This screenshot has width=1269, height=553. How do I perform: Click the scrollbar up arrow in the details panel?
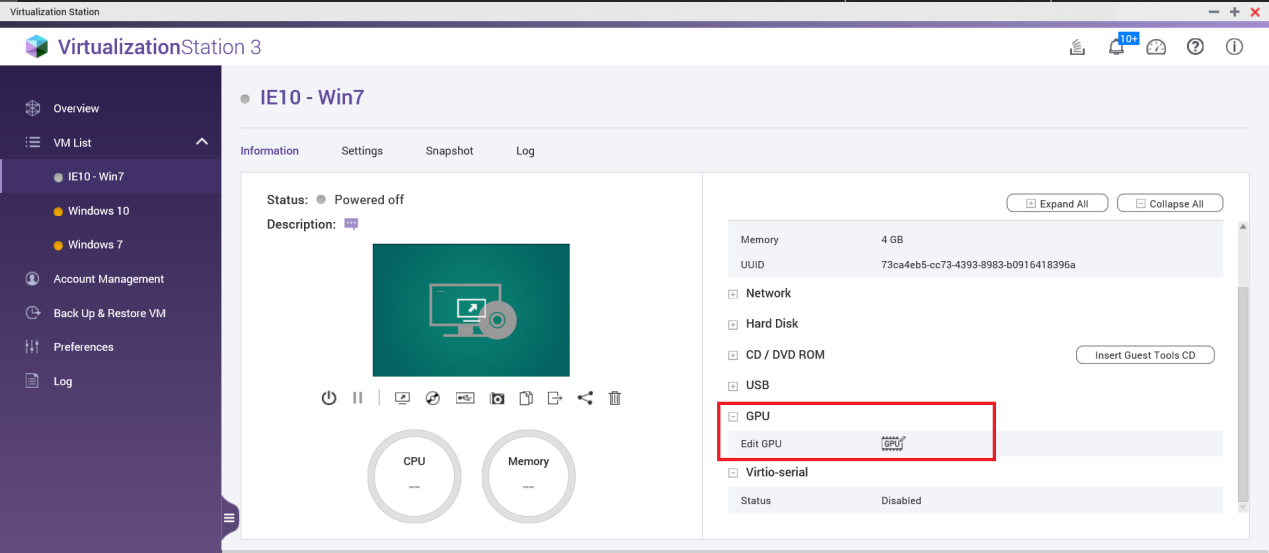click(x=1243, y=228)
